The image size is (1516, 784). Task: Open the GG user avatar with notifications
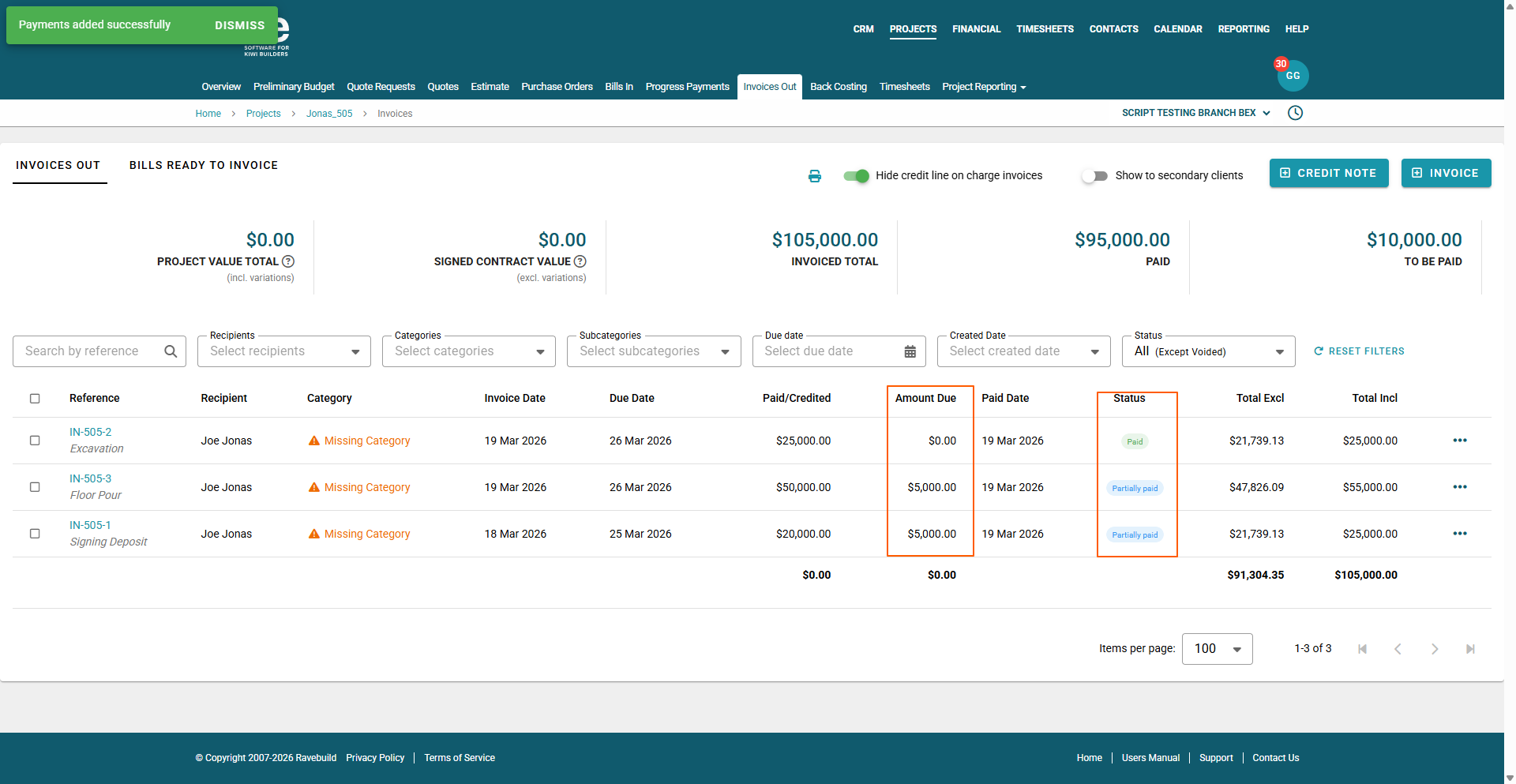(x=1293, y=76)
